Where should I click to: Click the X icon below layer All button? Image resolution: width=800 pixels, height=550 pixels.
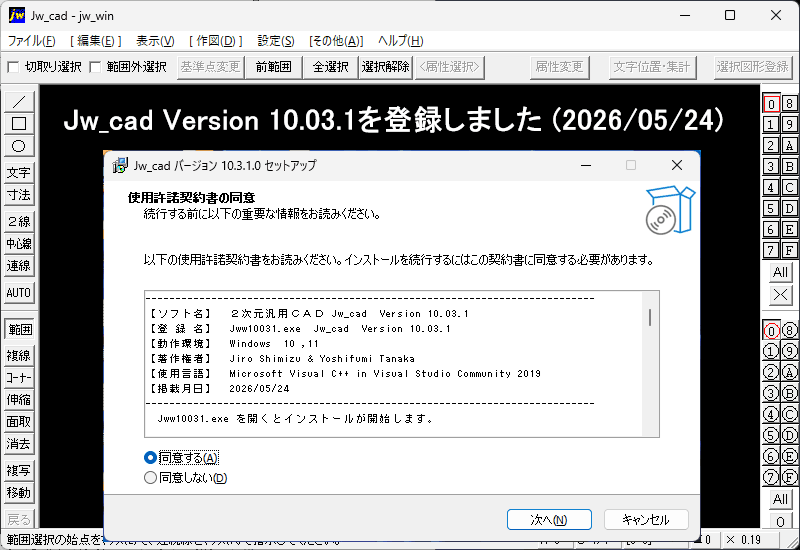point(780,294)
